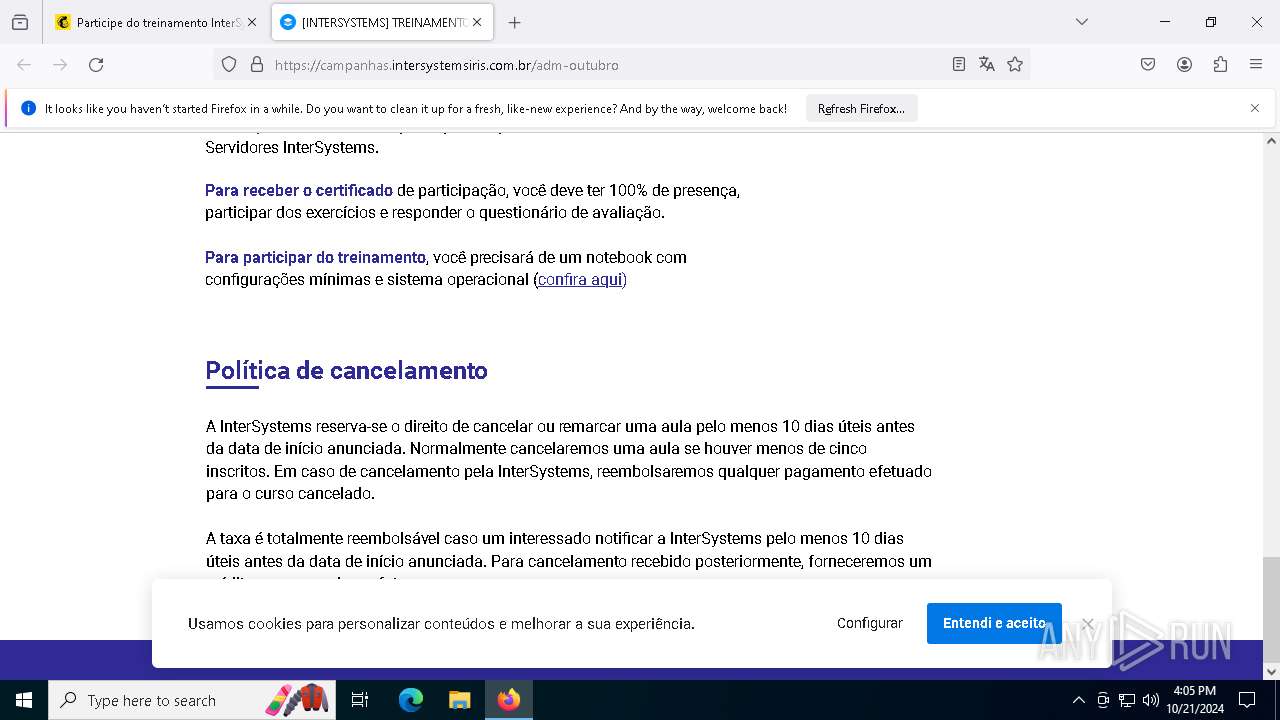Save to Pocket icon
The height and width of the screenshot is (720, 1280).
tap(1148, 65)
